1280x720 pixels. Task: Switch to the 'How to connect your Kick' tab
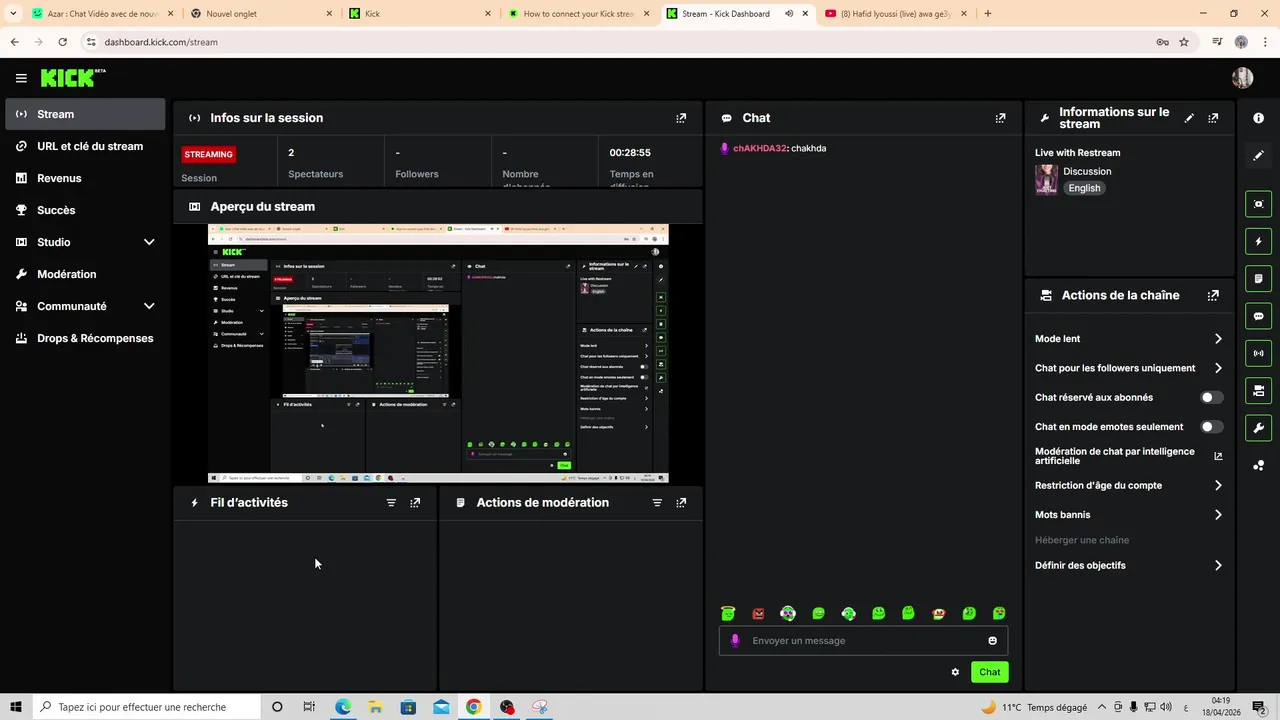[577, 14]
